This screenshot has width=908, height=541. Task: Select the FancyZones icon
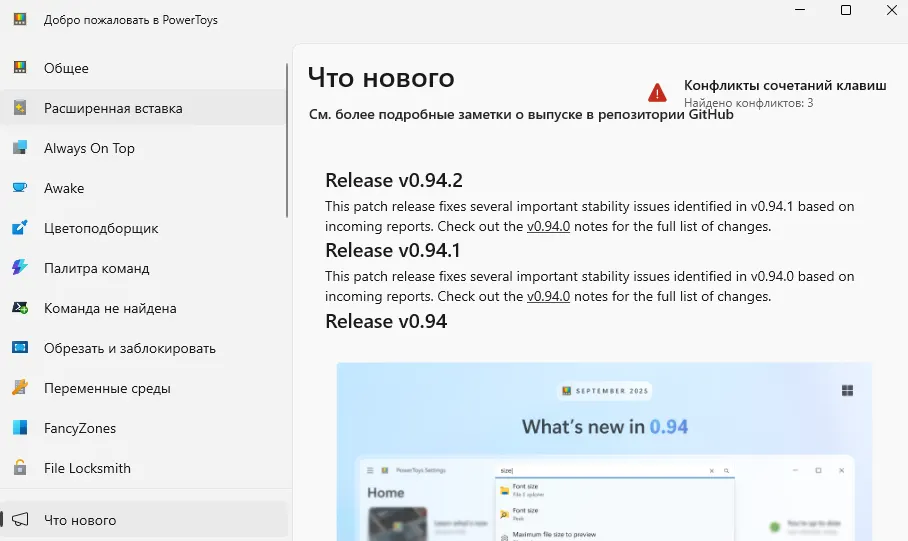19,428
